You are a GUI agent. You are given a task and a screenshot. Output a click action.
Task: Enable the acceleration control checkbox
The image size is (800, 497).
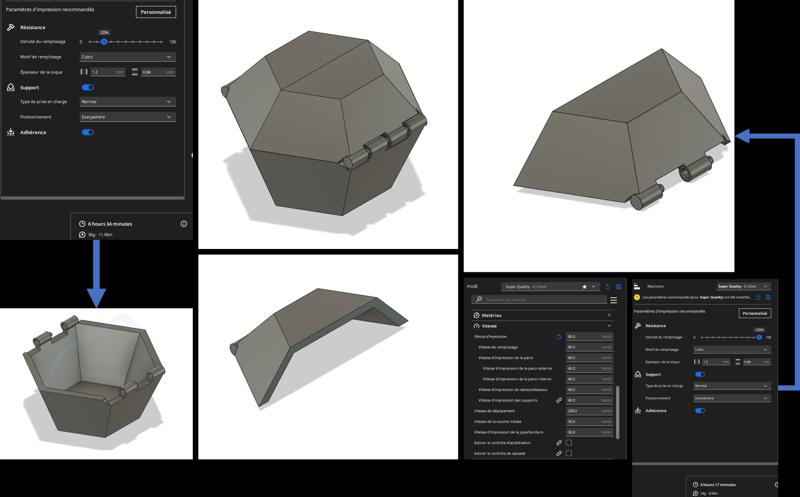pos(569,443)
